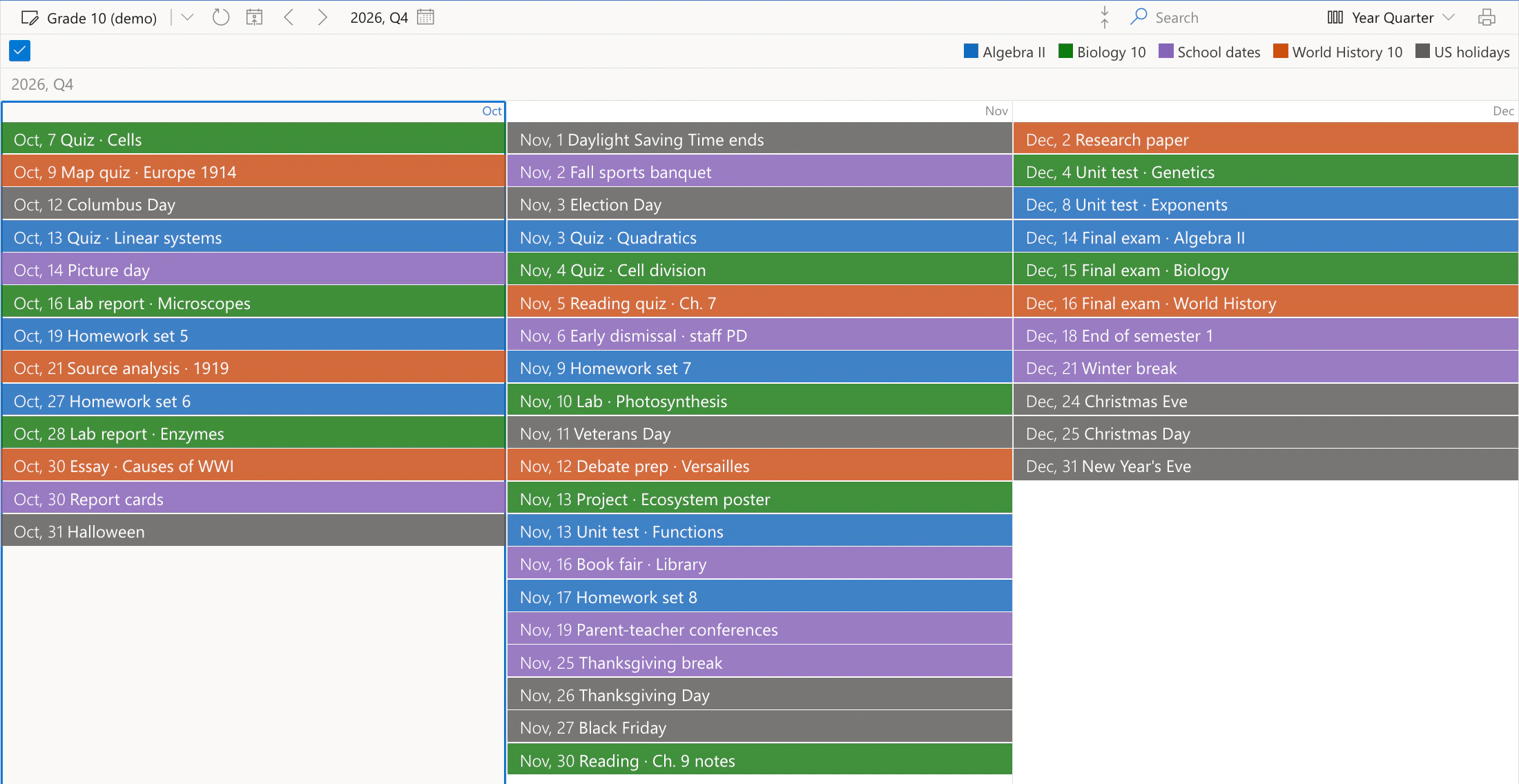The width and height of the screenshot is (1519, 784).
Task: Open the Oct, 12 Columbus Day event
Action: tap(253, 204)
